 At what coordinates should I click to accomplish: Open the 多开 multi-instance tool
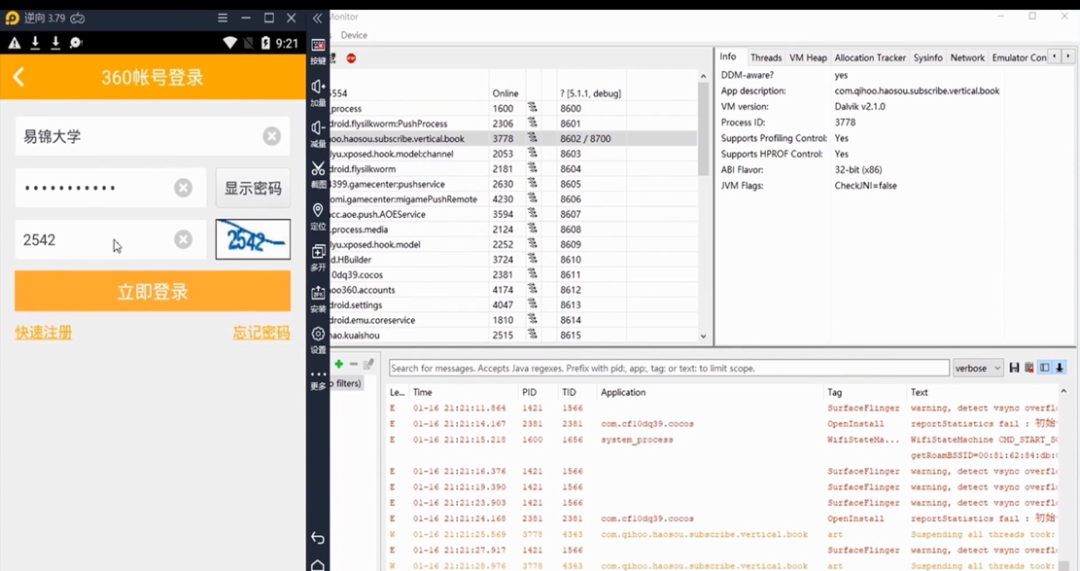pos(318,257)
